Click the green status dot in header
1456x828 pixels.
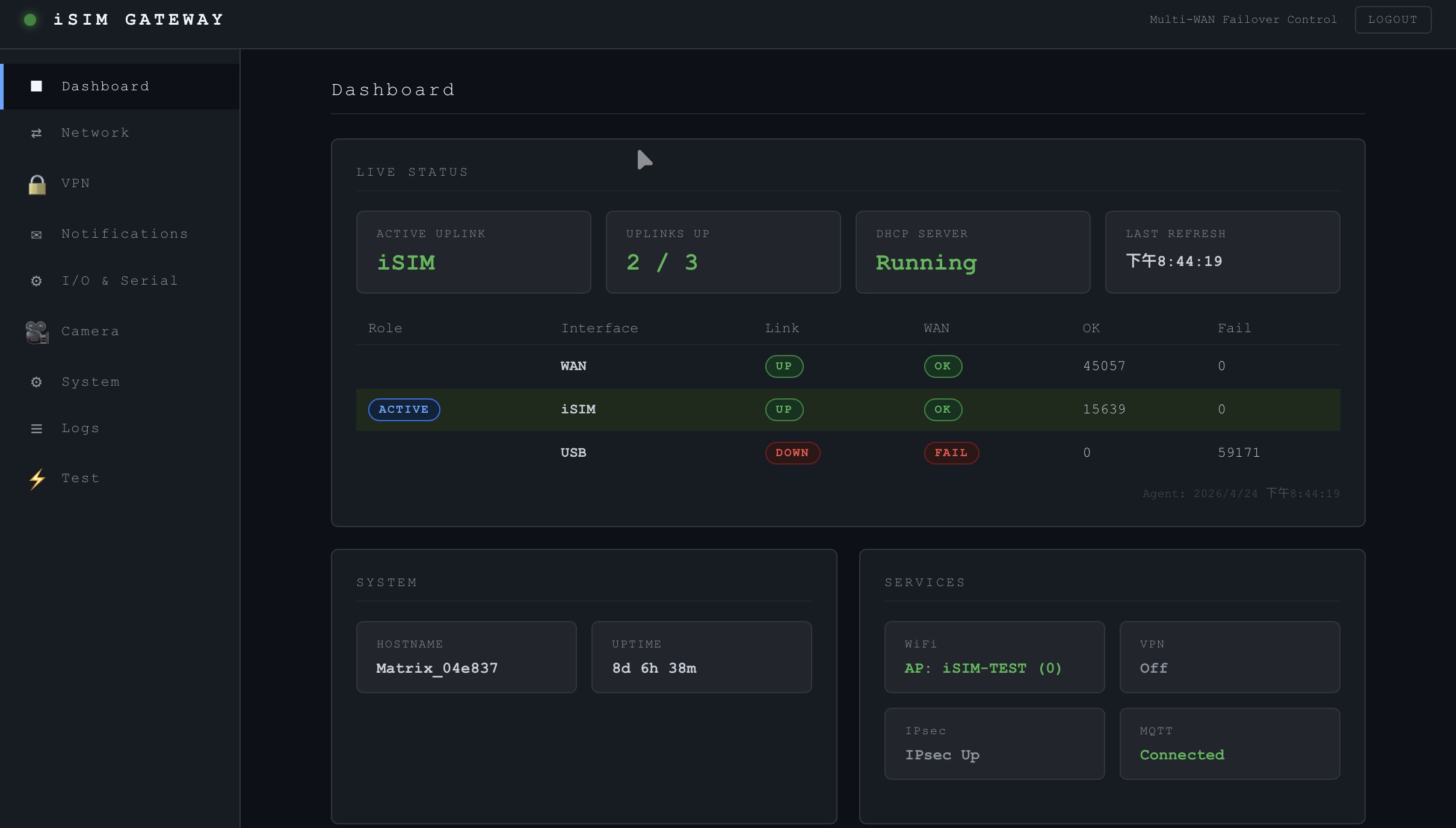(x=30, y=20)
